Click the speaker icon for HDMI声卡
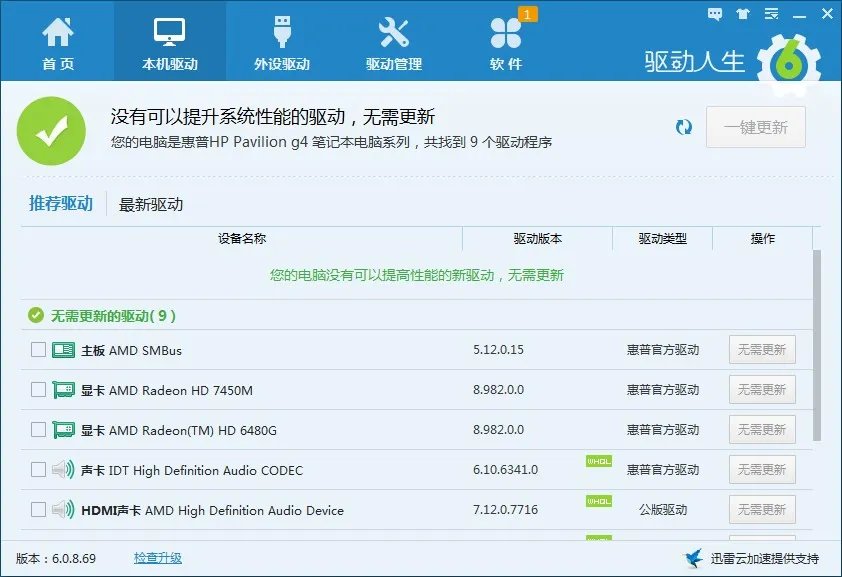This screenshot has width=842, height=577. pos(63,509)
